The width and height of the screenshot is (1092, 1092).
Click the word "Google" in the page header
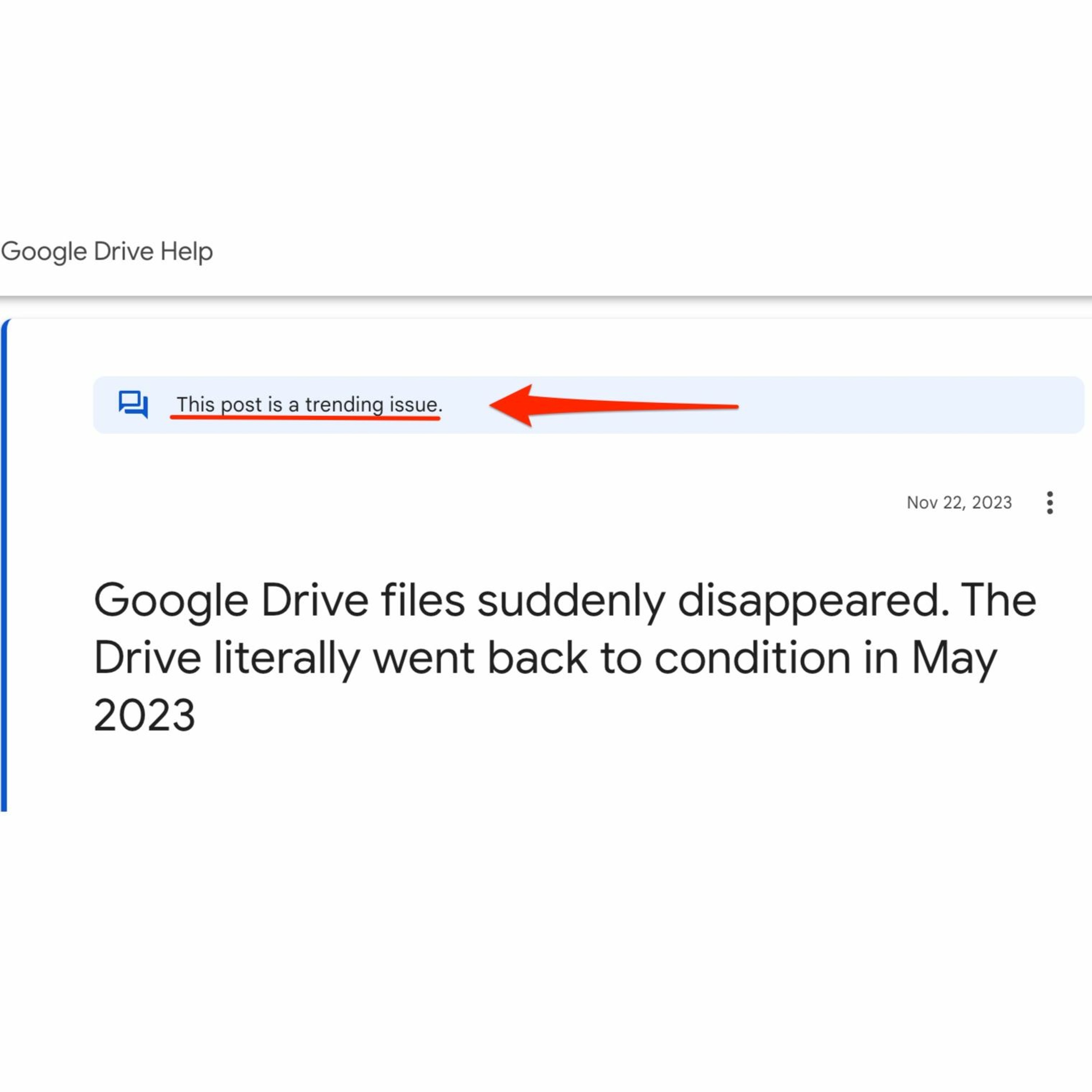(x=44, y=251)
